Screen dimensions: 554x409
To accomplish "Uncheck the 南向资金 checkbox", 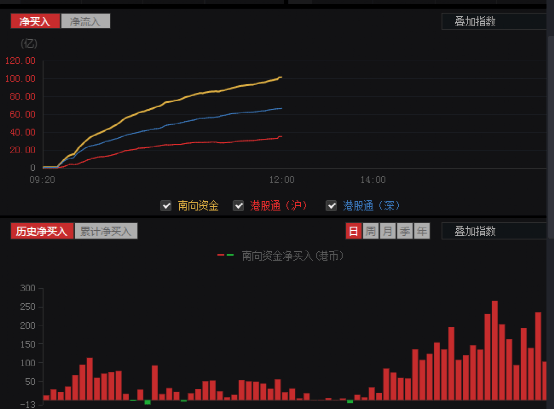I will click(166, 206).
